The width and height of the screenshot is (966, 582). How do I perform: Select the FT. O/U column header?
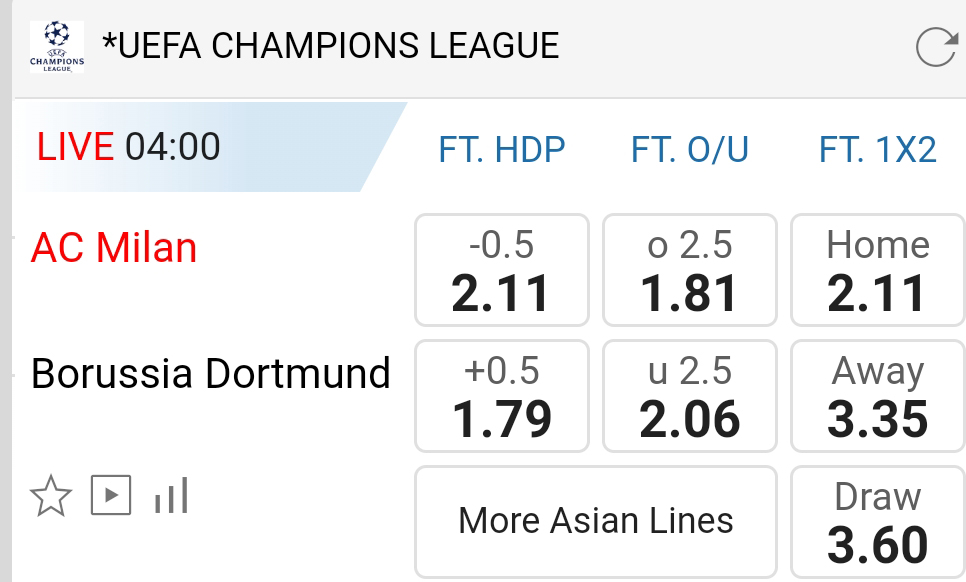[x=689, y=149]
